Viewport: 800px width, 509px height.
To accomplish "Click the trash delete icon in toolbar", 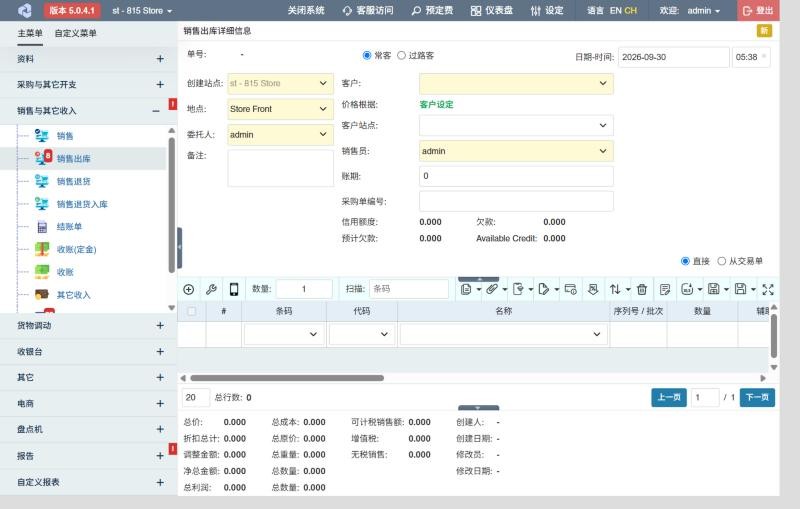I will [x=642, y=289].
